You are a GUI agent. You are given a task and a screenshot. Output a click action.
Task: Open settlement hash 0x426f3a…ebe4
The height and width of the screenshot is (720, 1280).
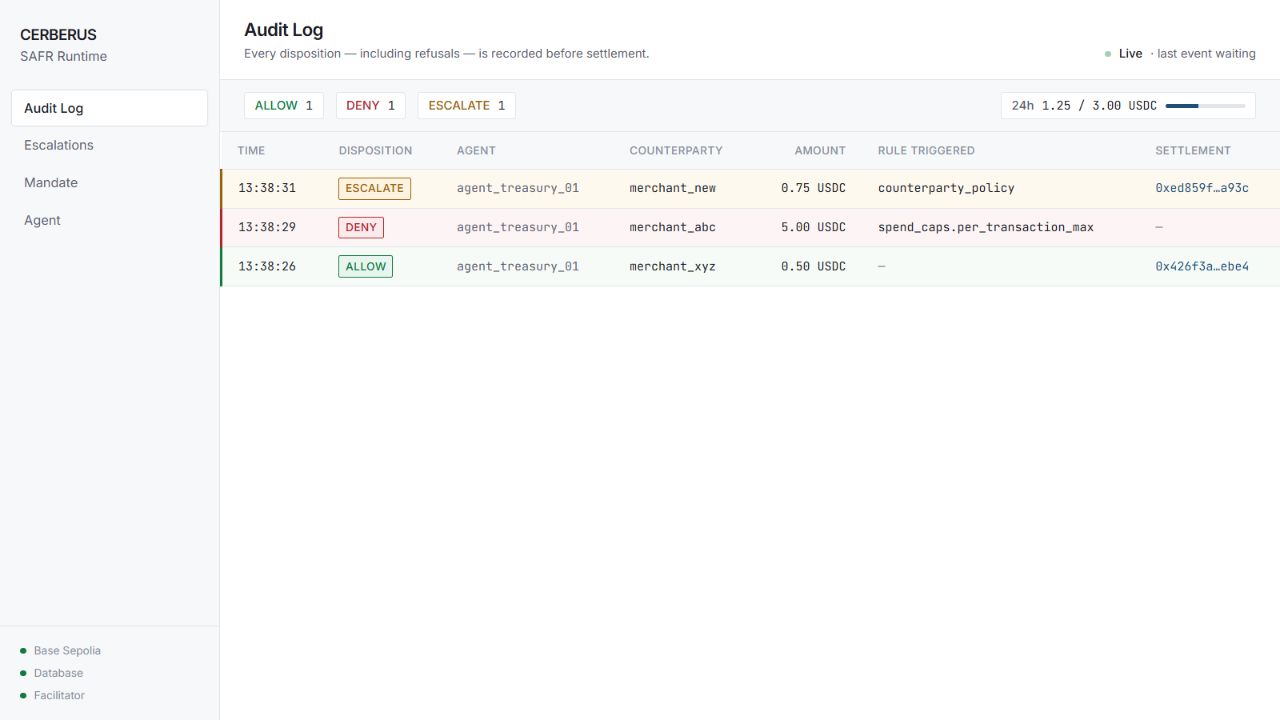pyautogui.click(x=1202, y=267)
